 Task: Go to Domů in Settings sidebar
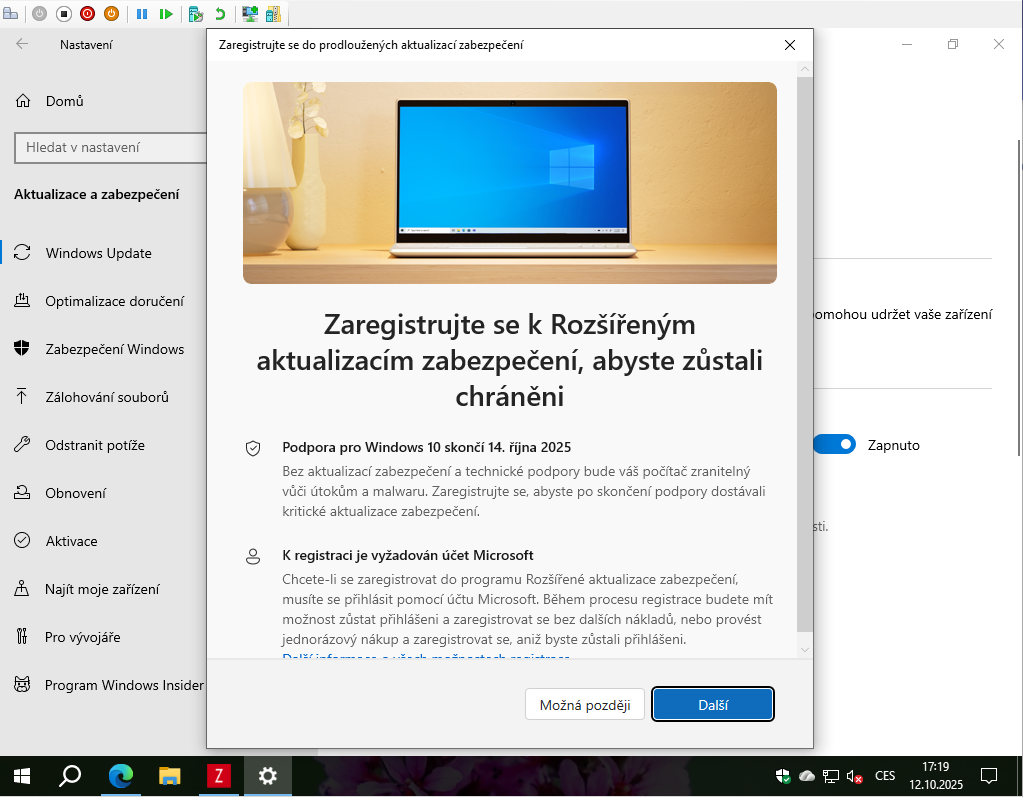click(x=64, y=101)
